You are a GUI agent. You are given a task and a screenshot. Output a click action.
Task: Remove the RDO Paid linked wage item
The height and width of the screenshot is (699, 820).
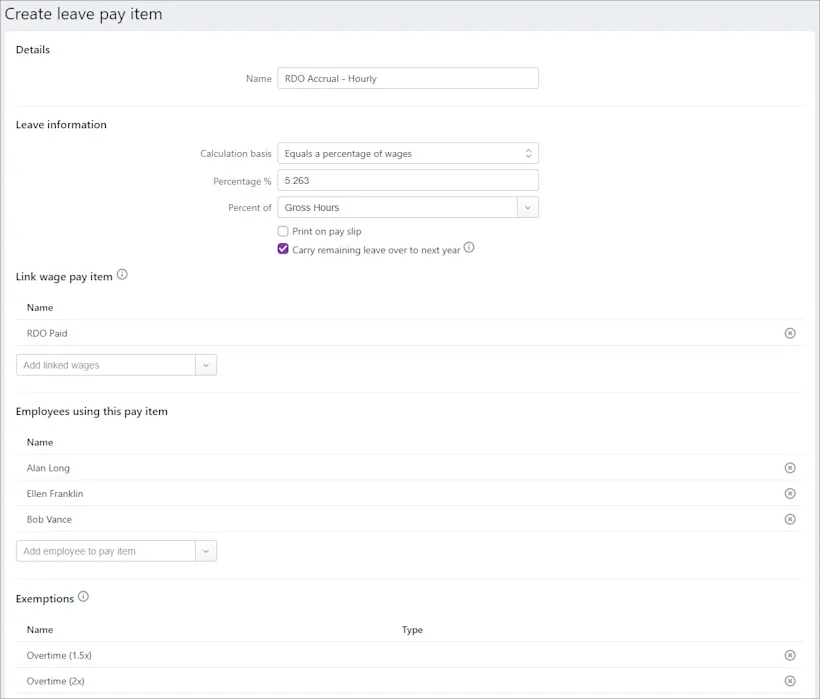[x=790, y=333]
